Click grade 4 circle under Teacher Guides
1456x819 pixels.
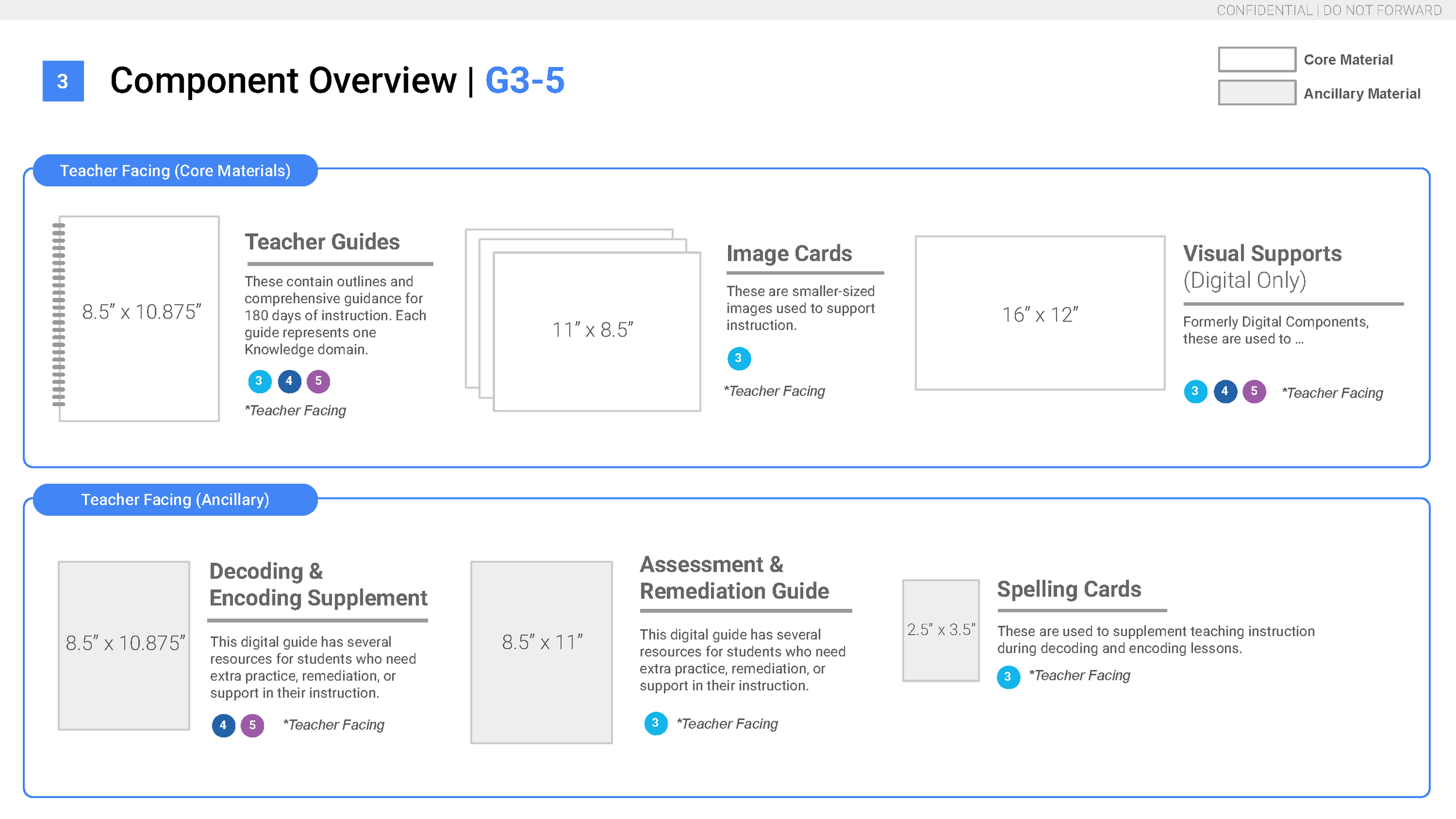[x=289, y=381]
